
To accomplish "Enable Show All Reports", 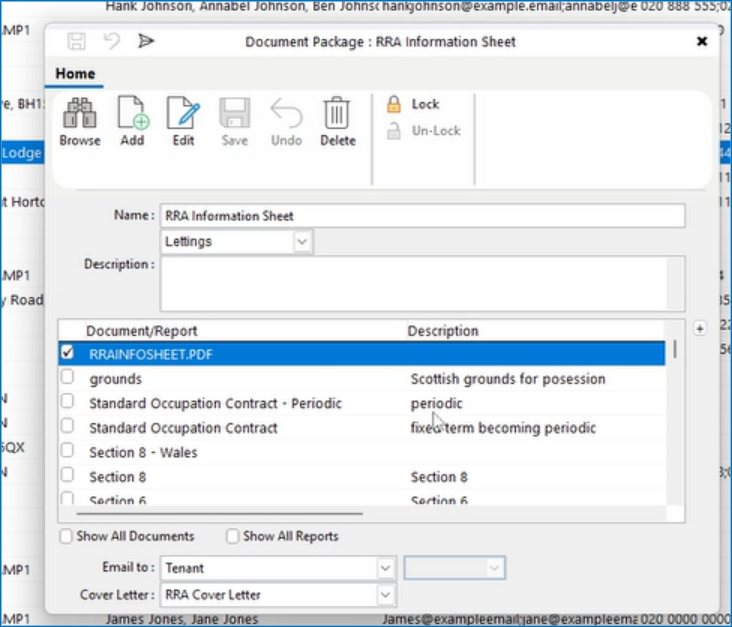I will point(232,536).
